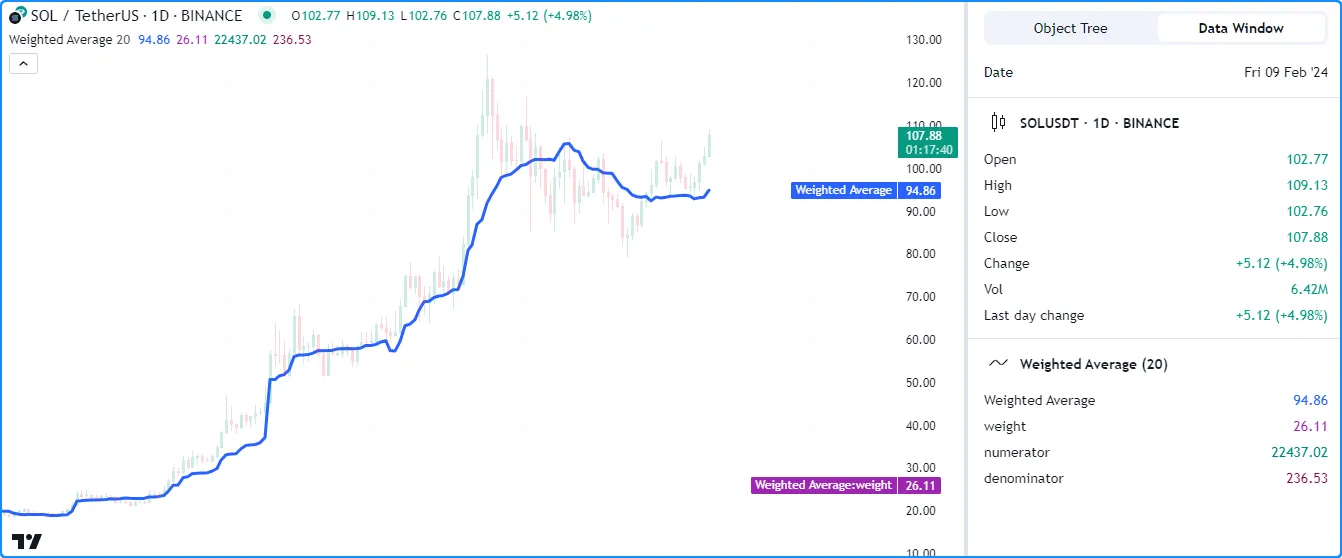Click the Weighted Average 20 legend title
The height and width of the screenshot is (558, 1342).
pos(69,40)
